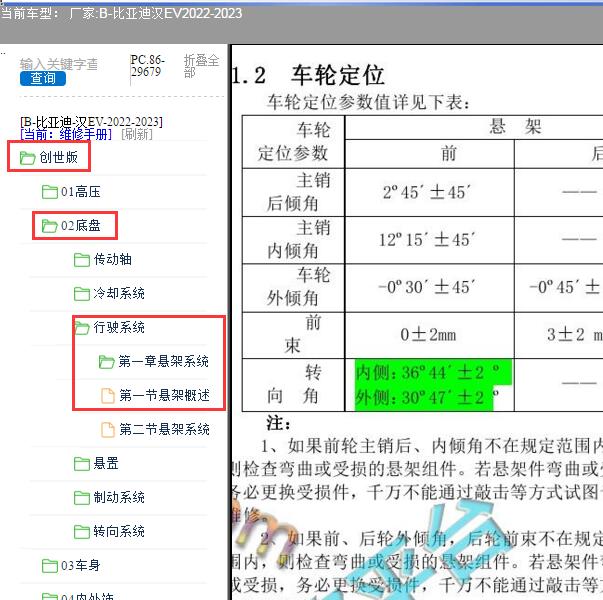Screen dimensions: 603x600
Task: Expand the 01高压 folder icon
Action: (x=50, y=192)
